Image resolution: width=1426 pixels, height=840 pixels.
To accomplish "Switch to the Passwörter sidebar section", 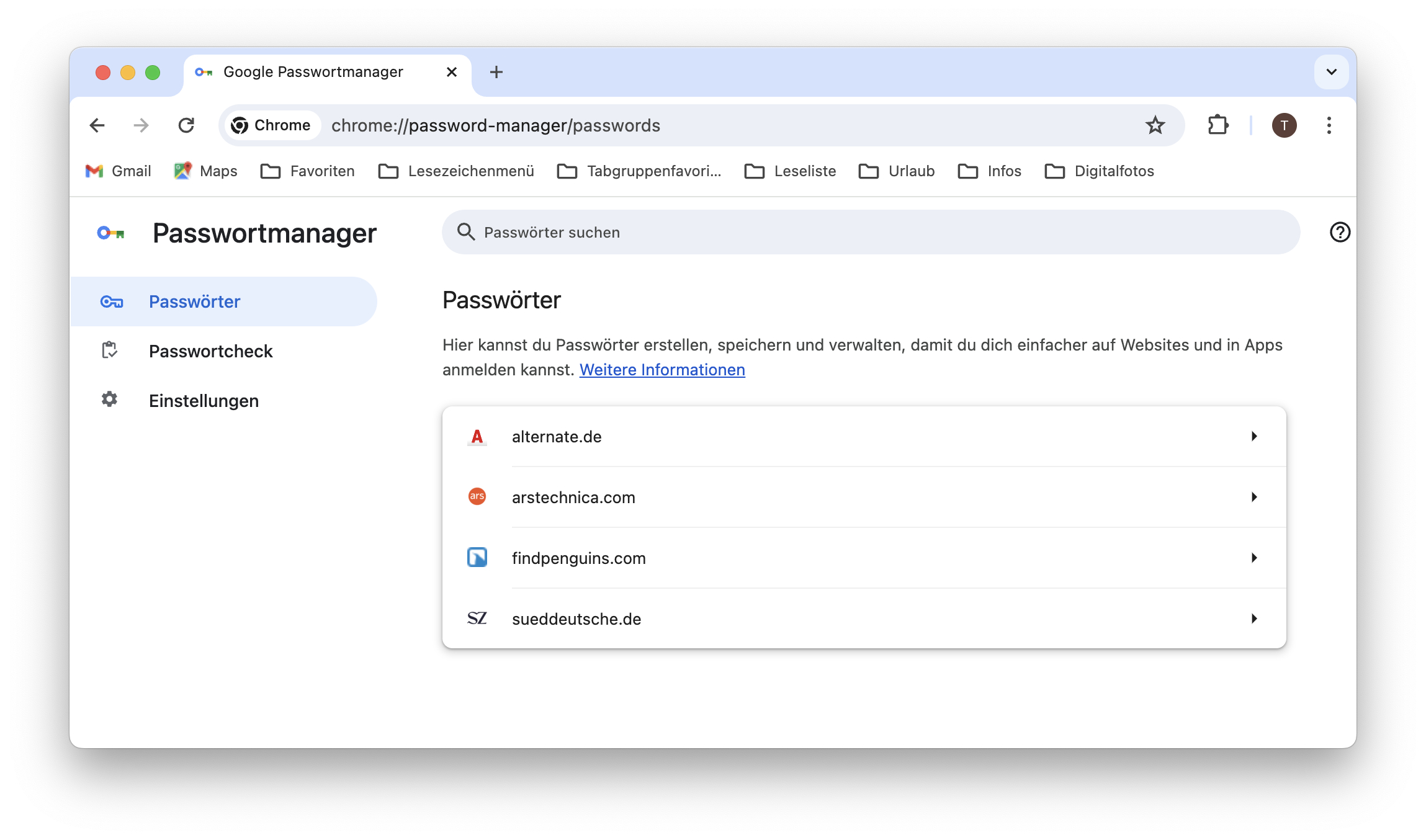I will pyautogui.click(x=194, y=302).
